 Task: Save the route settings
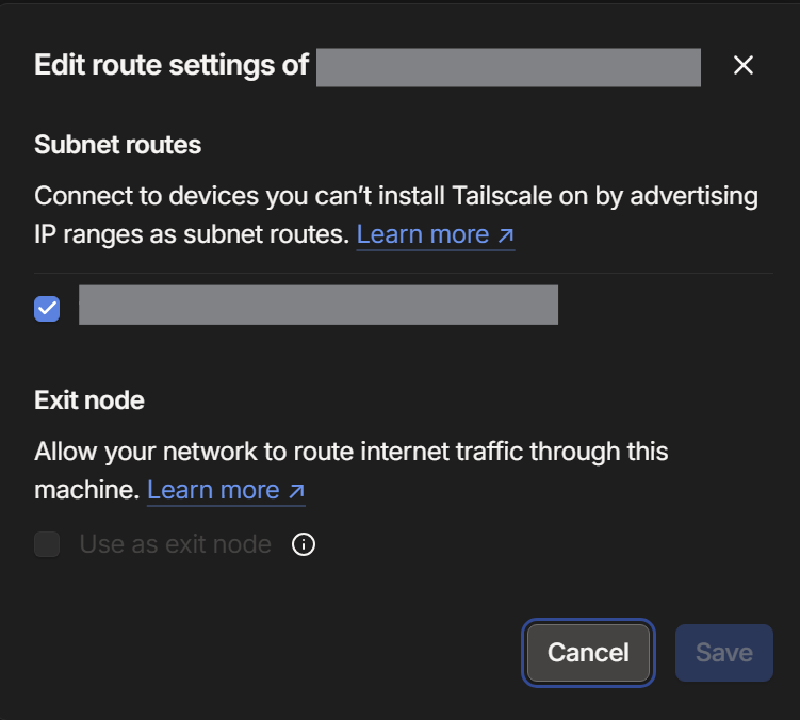pos(723,653)
